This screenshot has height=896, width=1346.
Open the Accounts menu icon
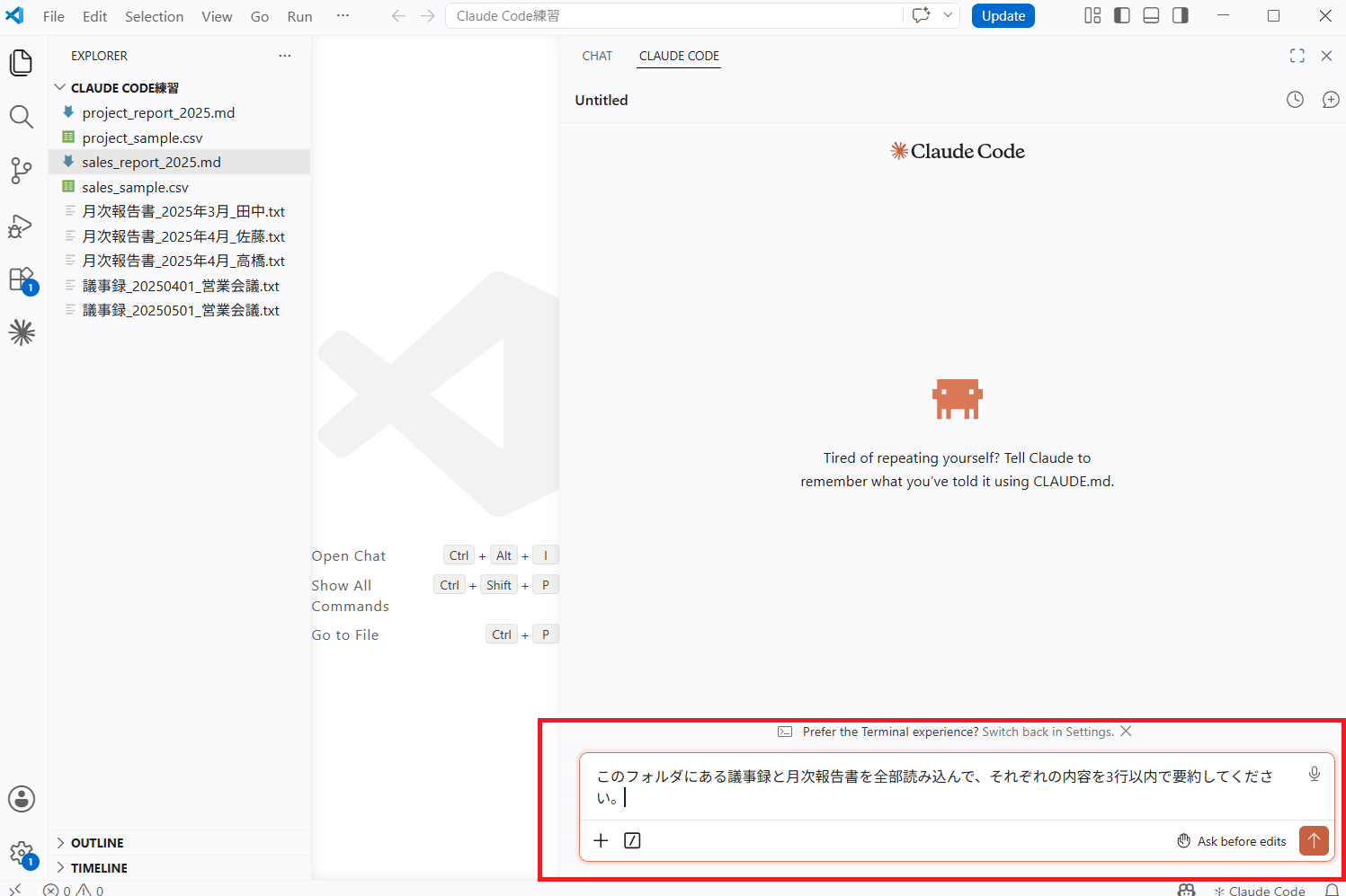(x=22, y=799)
